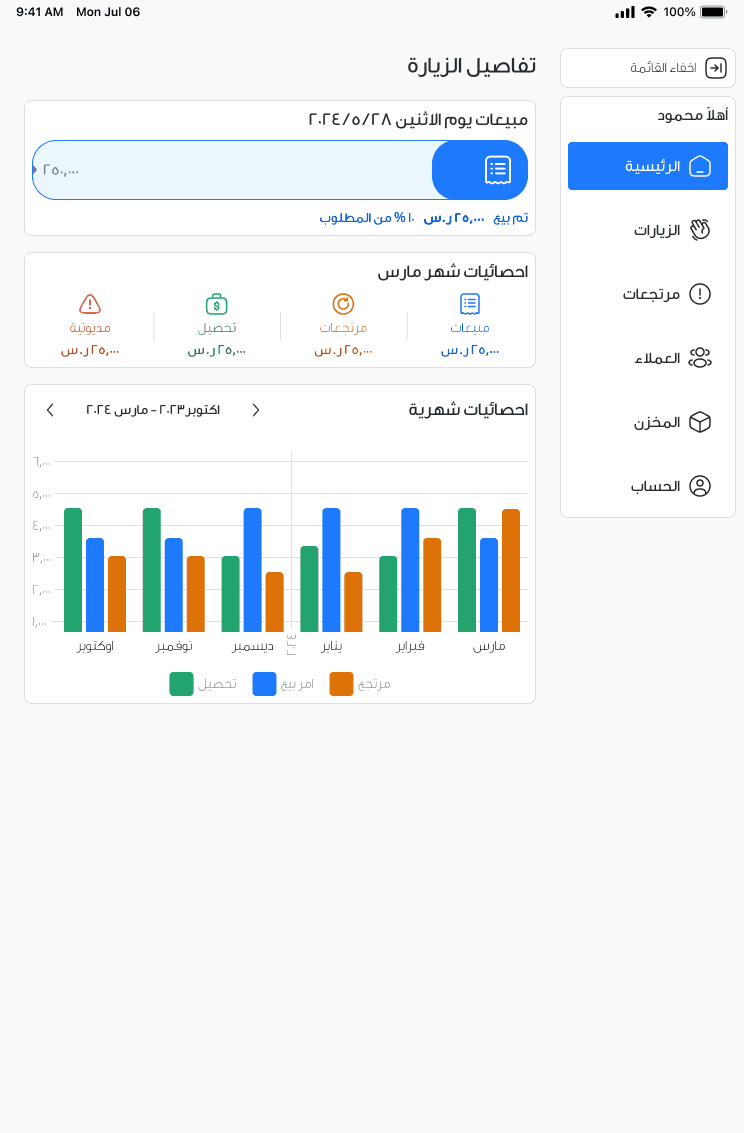
Task: Click the orange مارس bar in chart
Action: pos(511,570)
